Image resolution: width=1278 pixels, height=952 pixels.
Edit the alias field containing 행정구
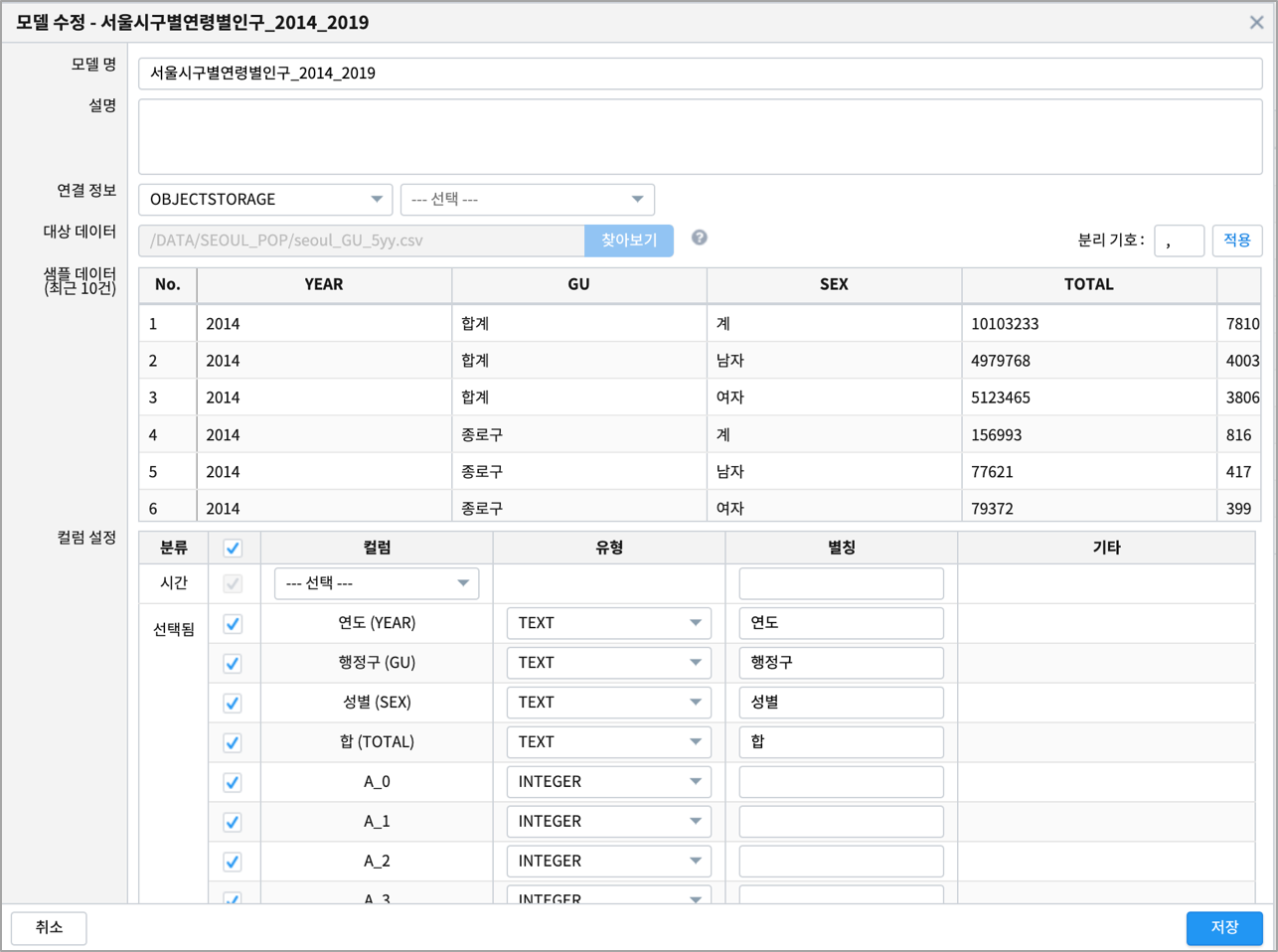[x=841, y=663]
